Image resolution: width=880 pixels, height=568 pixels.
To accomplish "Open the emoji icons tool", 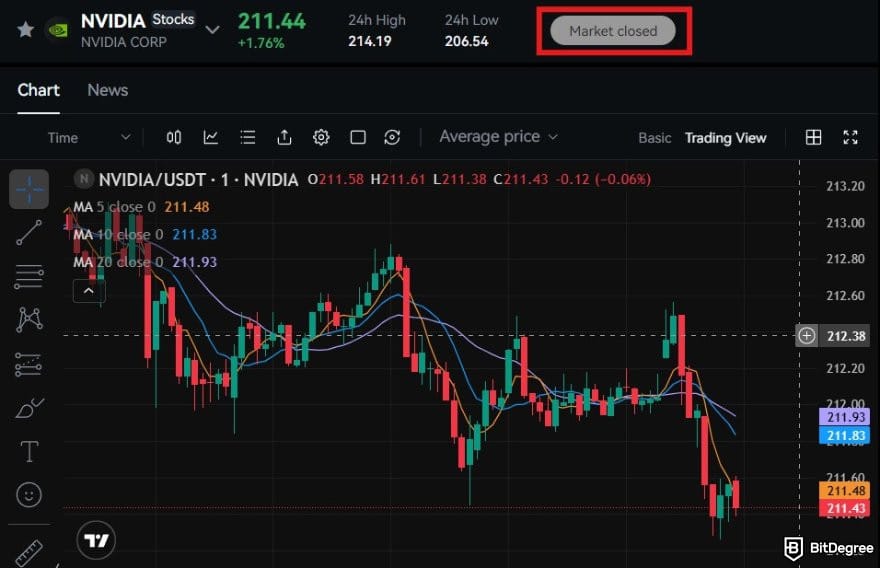I will pos(29,495).
